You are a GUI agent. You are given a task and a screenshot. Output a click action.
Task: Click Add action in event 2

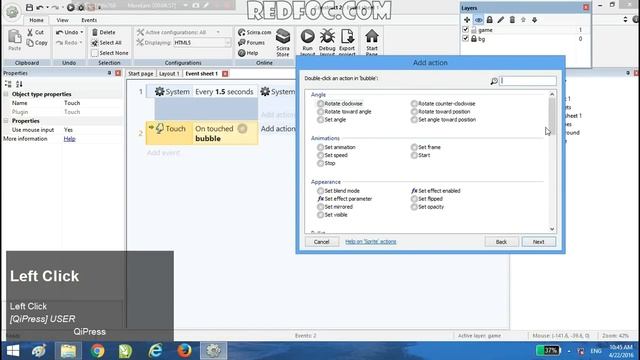click(x=278, y=129)
